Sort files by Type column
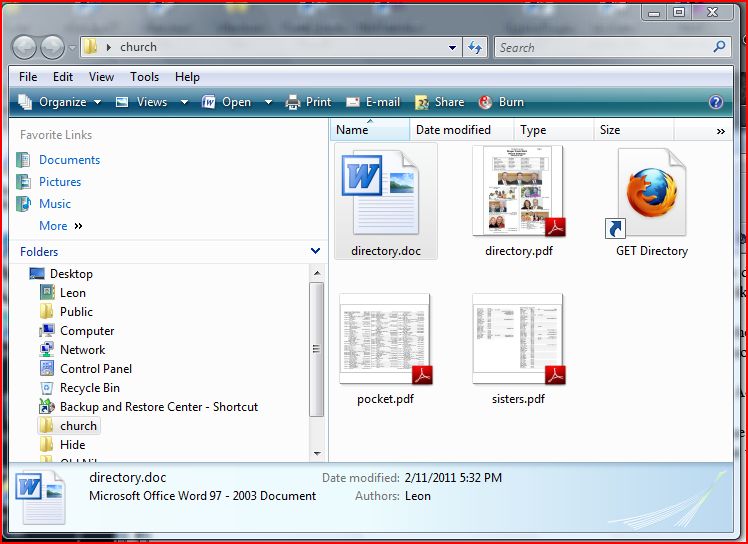 click(x=553, y=130)
